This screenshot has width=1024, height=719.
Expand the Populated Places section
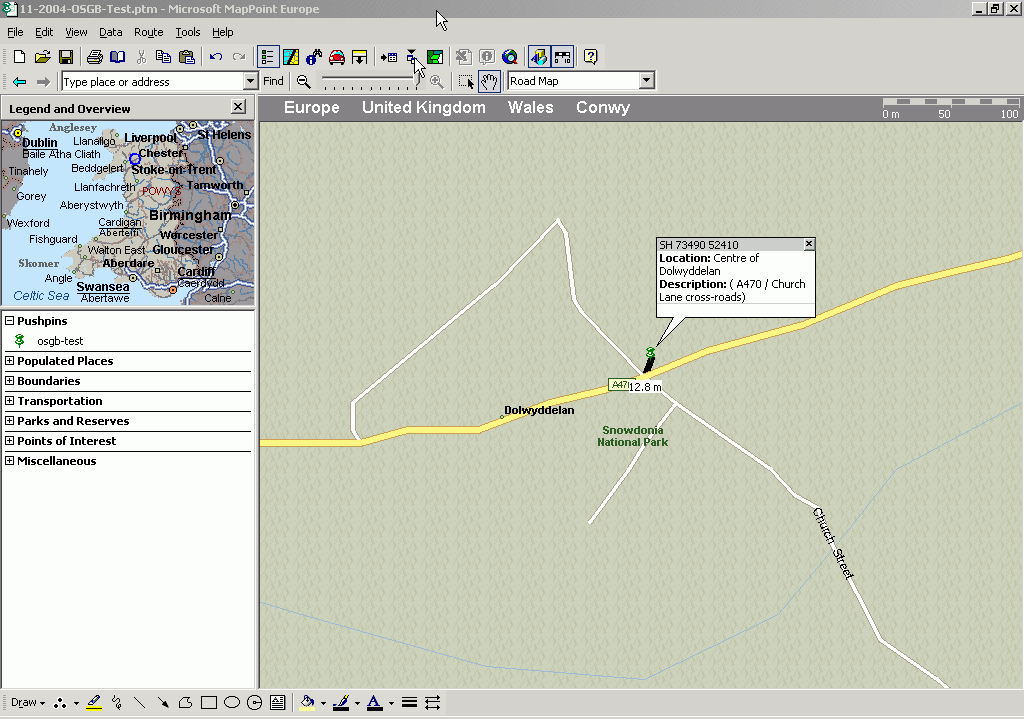pos(10,361)
